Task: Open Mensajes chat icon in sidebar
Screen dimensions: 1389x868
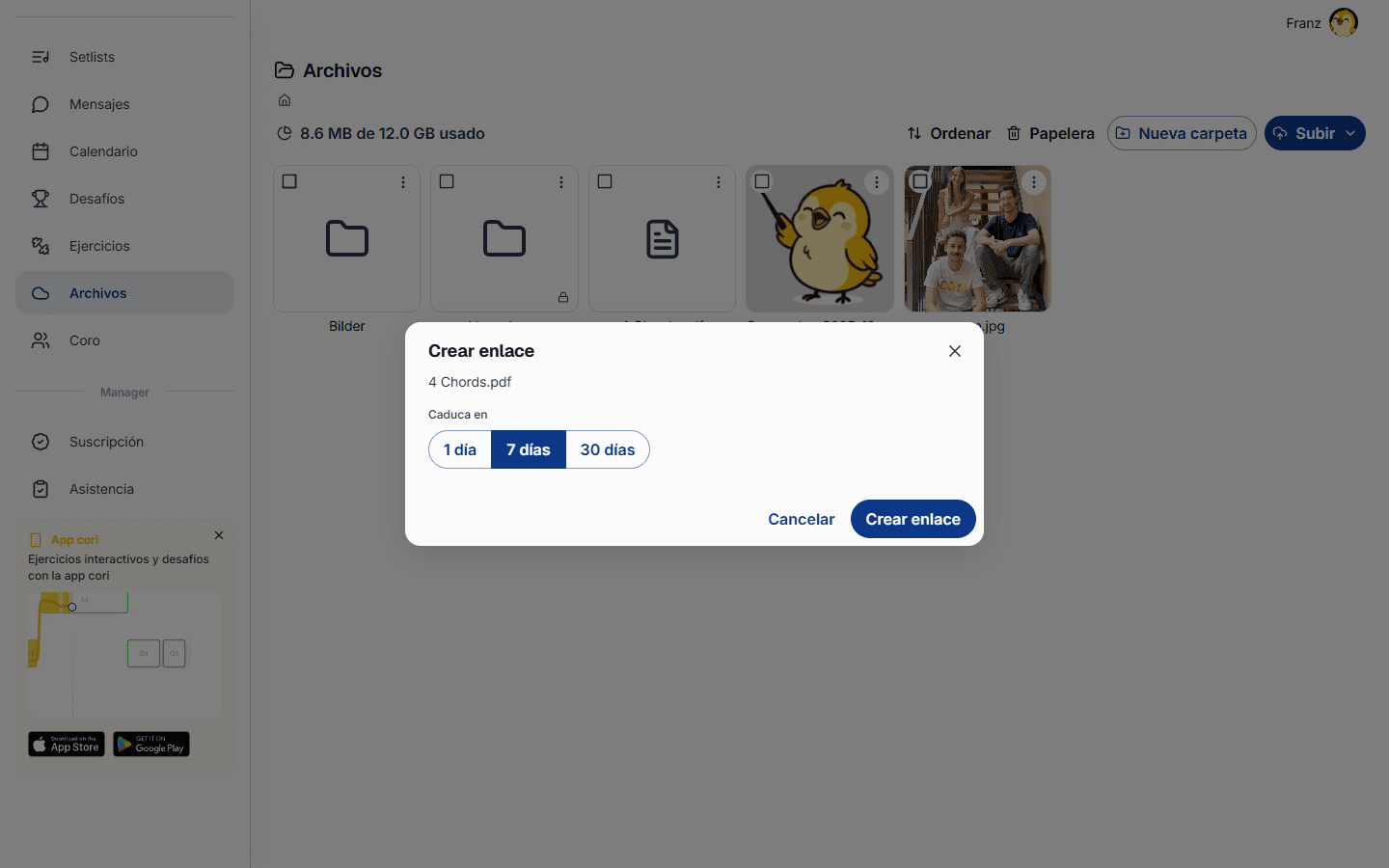Action: [41, 104]
